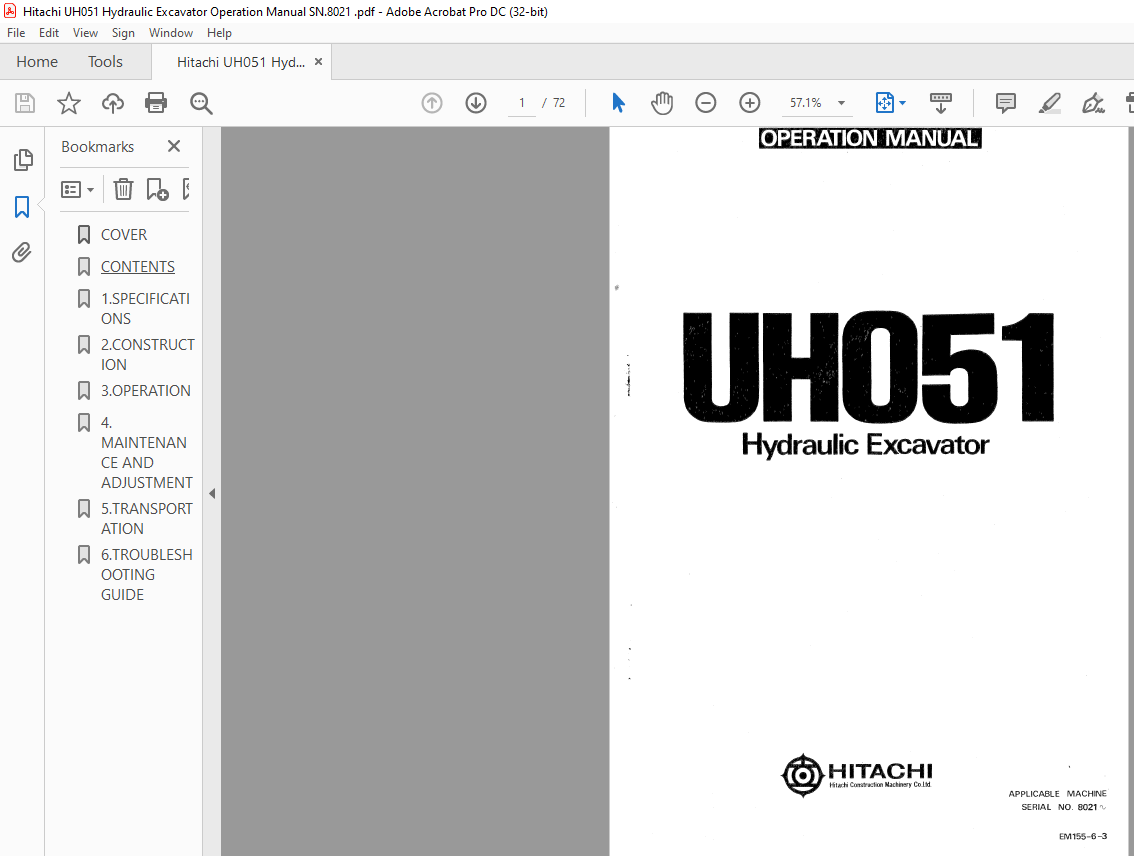Open the CONTENTS bookmark
The width and height of the screenshot is (1134, 856).
pos(137,267)
